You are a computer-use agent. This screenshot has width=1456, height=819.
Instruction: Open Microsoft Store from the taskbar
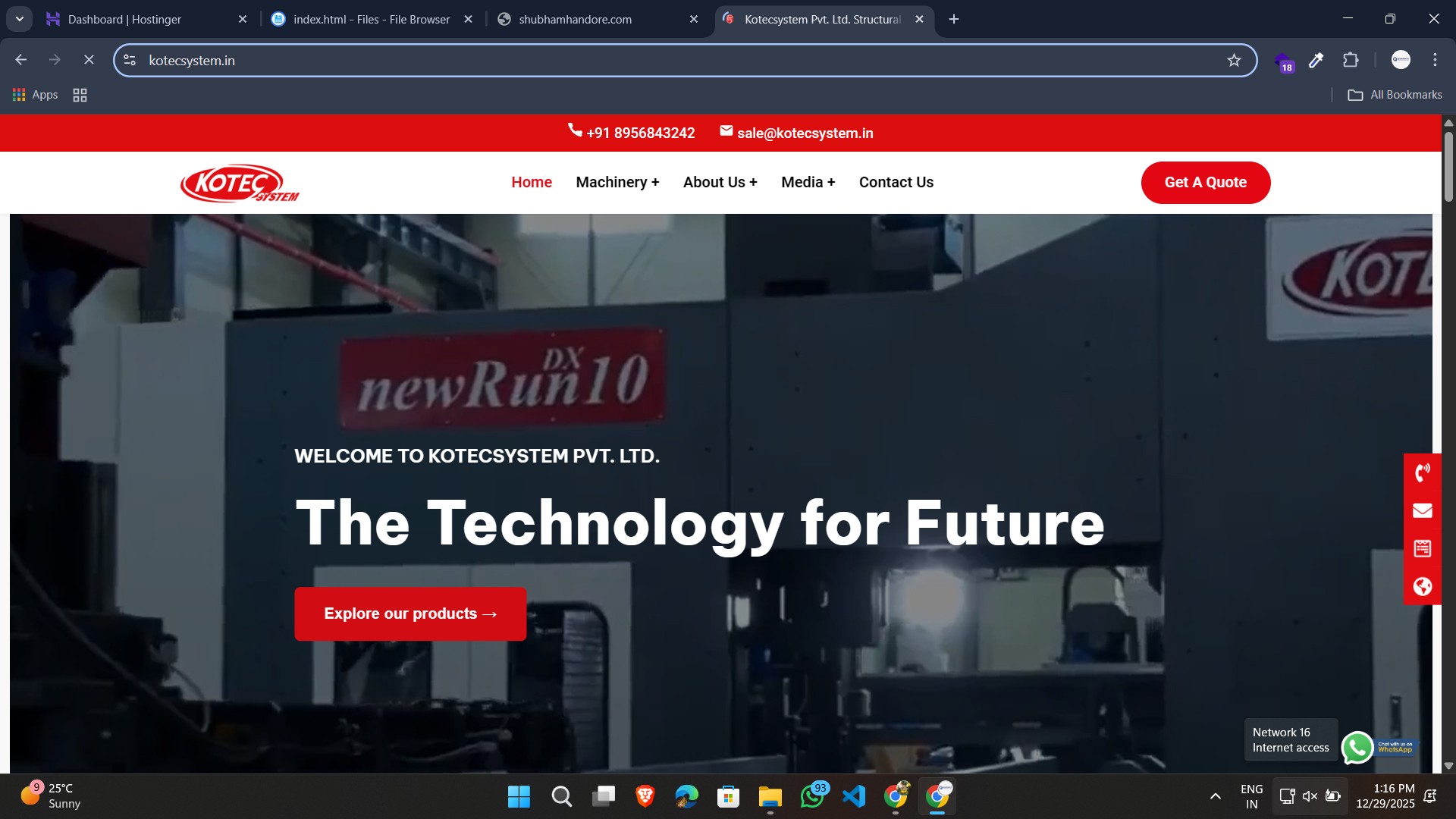(728, 796)
